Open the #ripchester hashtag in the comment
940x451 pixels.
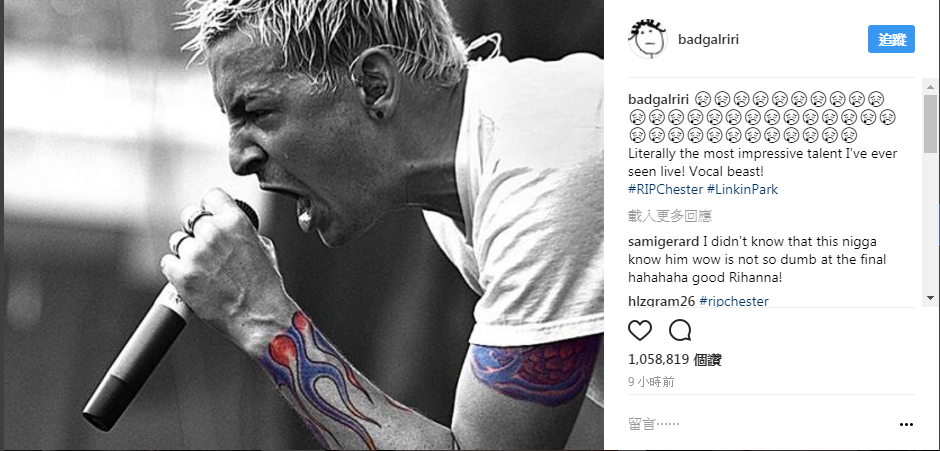[734, 300]
